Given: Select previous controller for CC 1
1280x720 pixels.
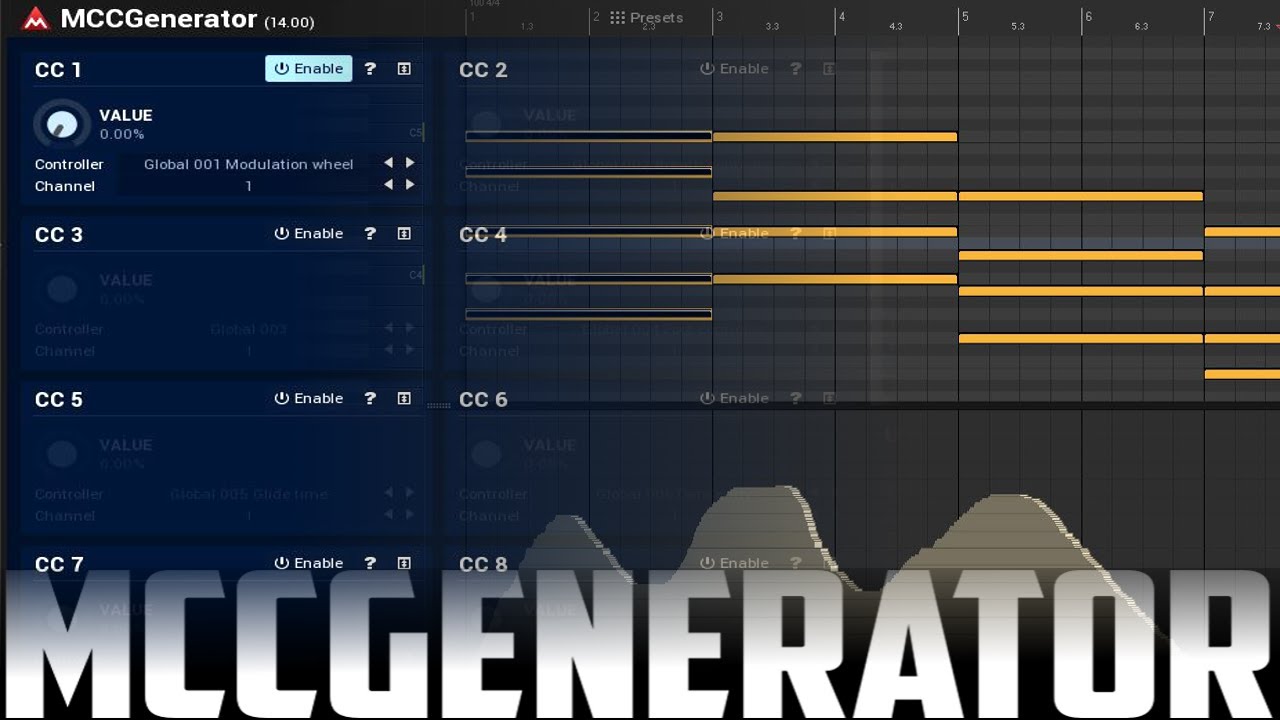Looking at the screenshot, I should 388,163.
